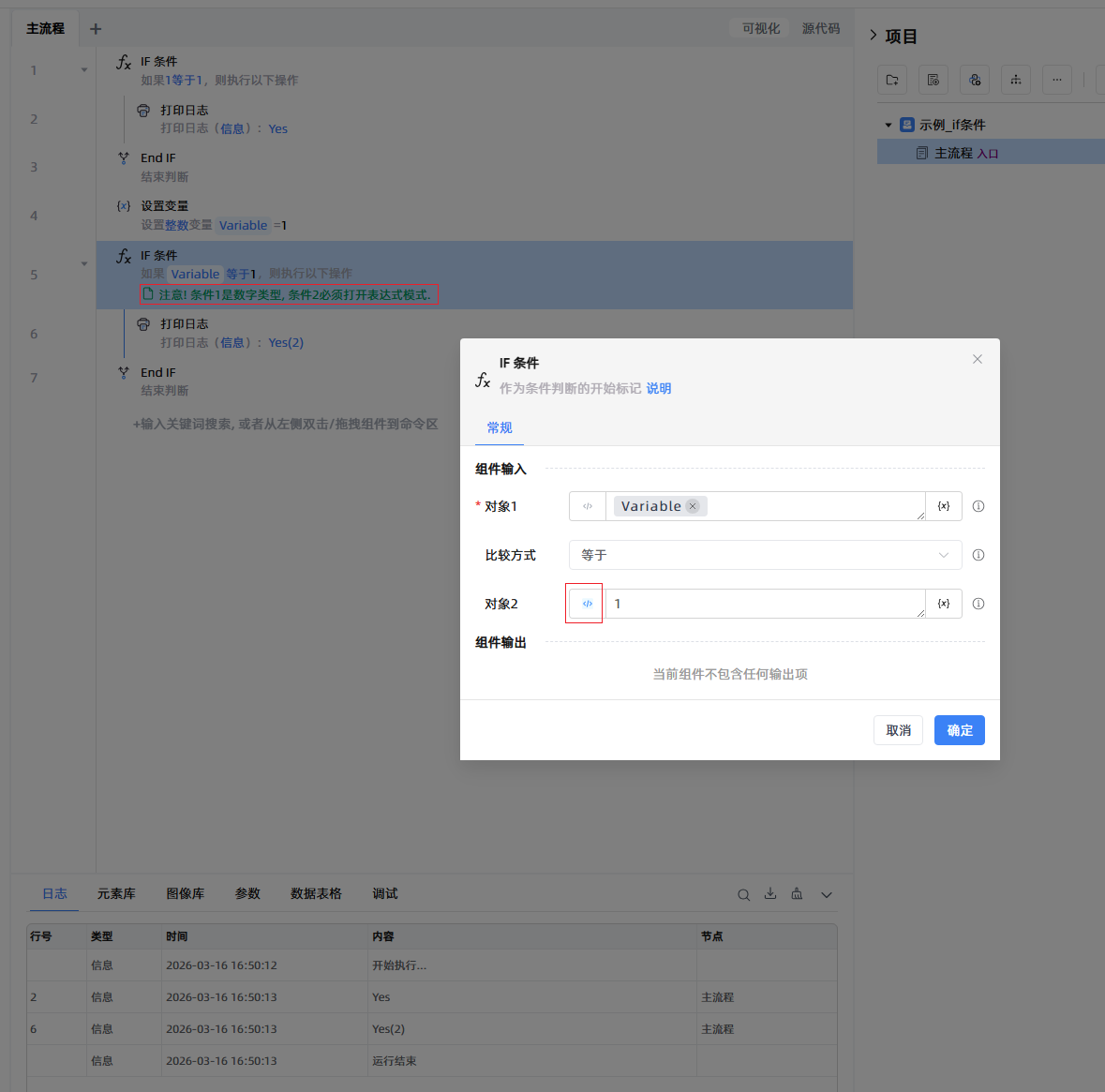The width and height of the screenshot is (1105, 1092).
Task: Open variable picker for 对象1
Action: pyautogui.click(x=944, y=506)
